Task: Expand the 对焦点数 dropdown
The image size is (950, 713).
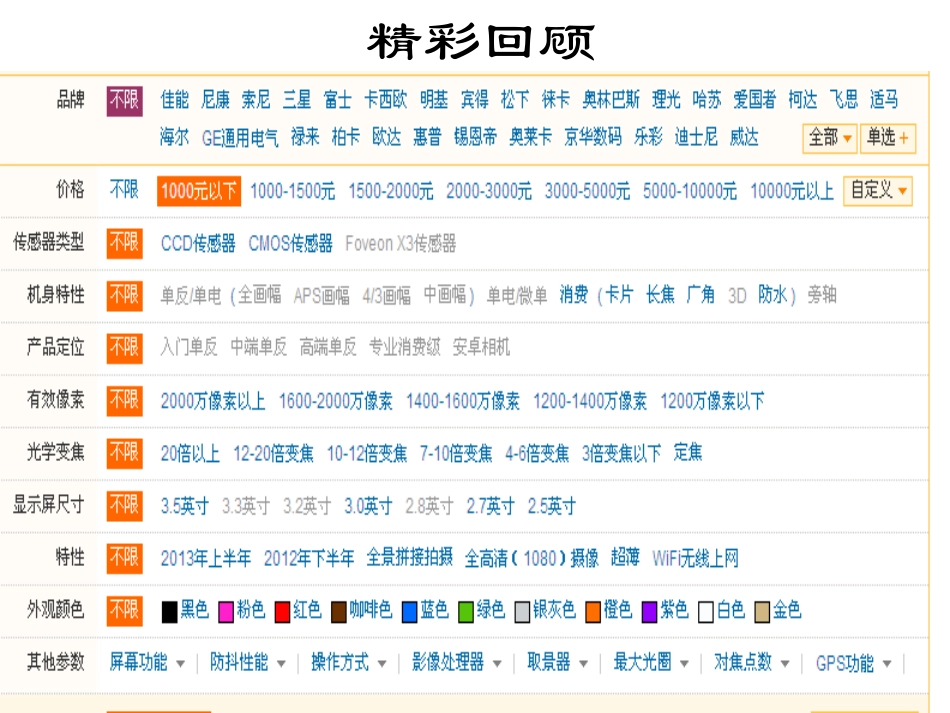Action: (x=751, y=663)
